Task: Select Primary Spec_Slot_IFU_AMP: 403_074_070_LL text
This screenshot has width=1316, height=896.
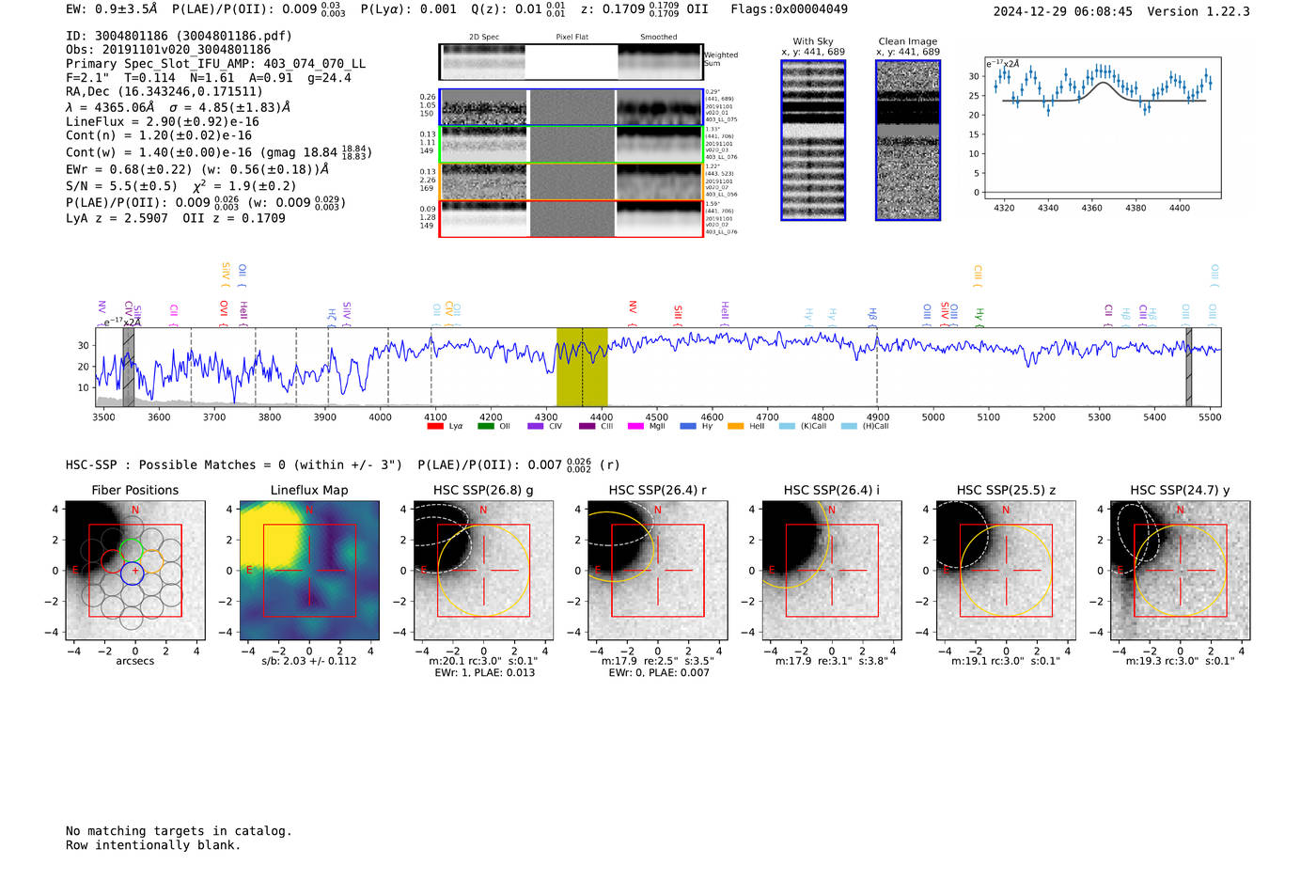Action: [215, 64]
